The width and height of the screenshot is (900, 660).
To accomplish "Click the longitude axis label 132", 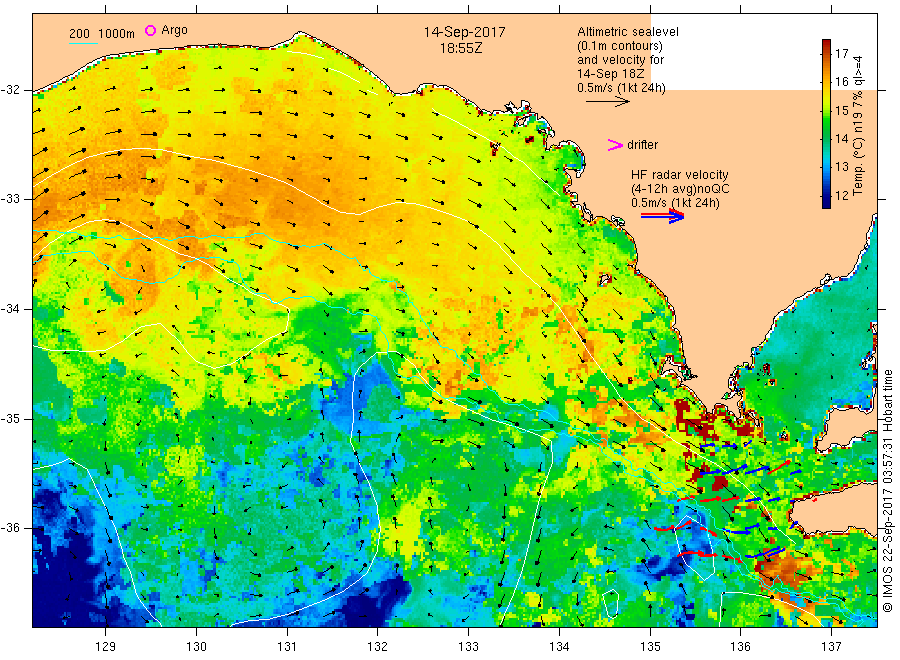I will click(378, 647).
